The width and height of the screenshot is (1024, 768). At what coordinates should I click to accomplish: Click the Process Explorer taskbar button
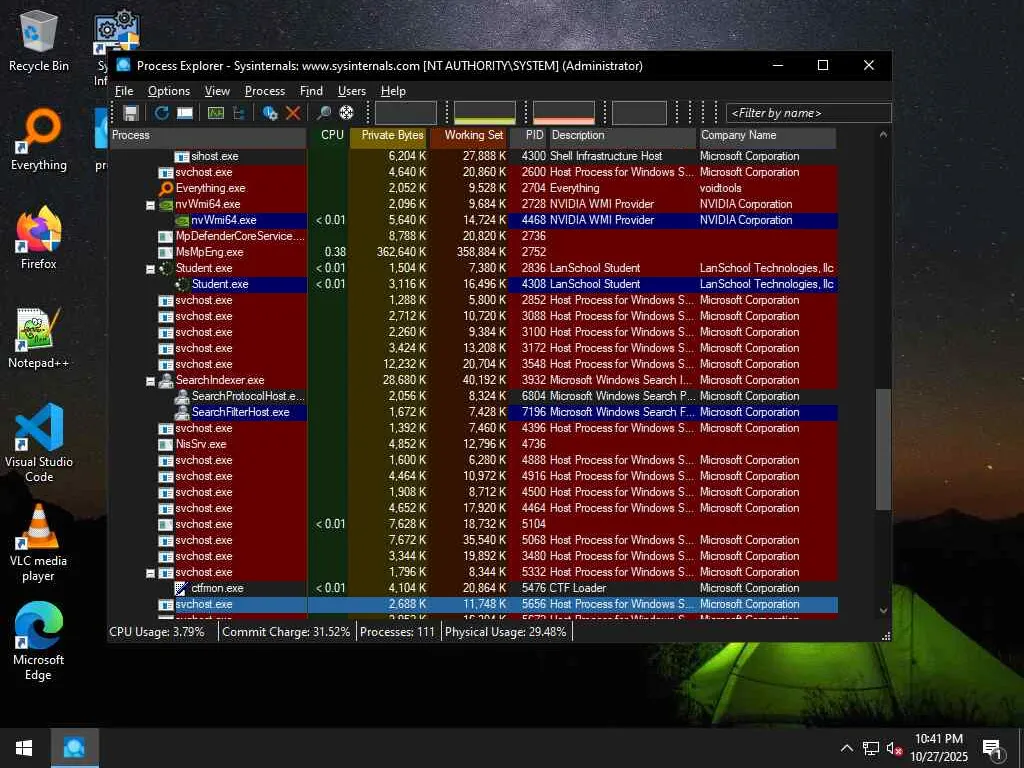[74, 748]
